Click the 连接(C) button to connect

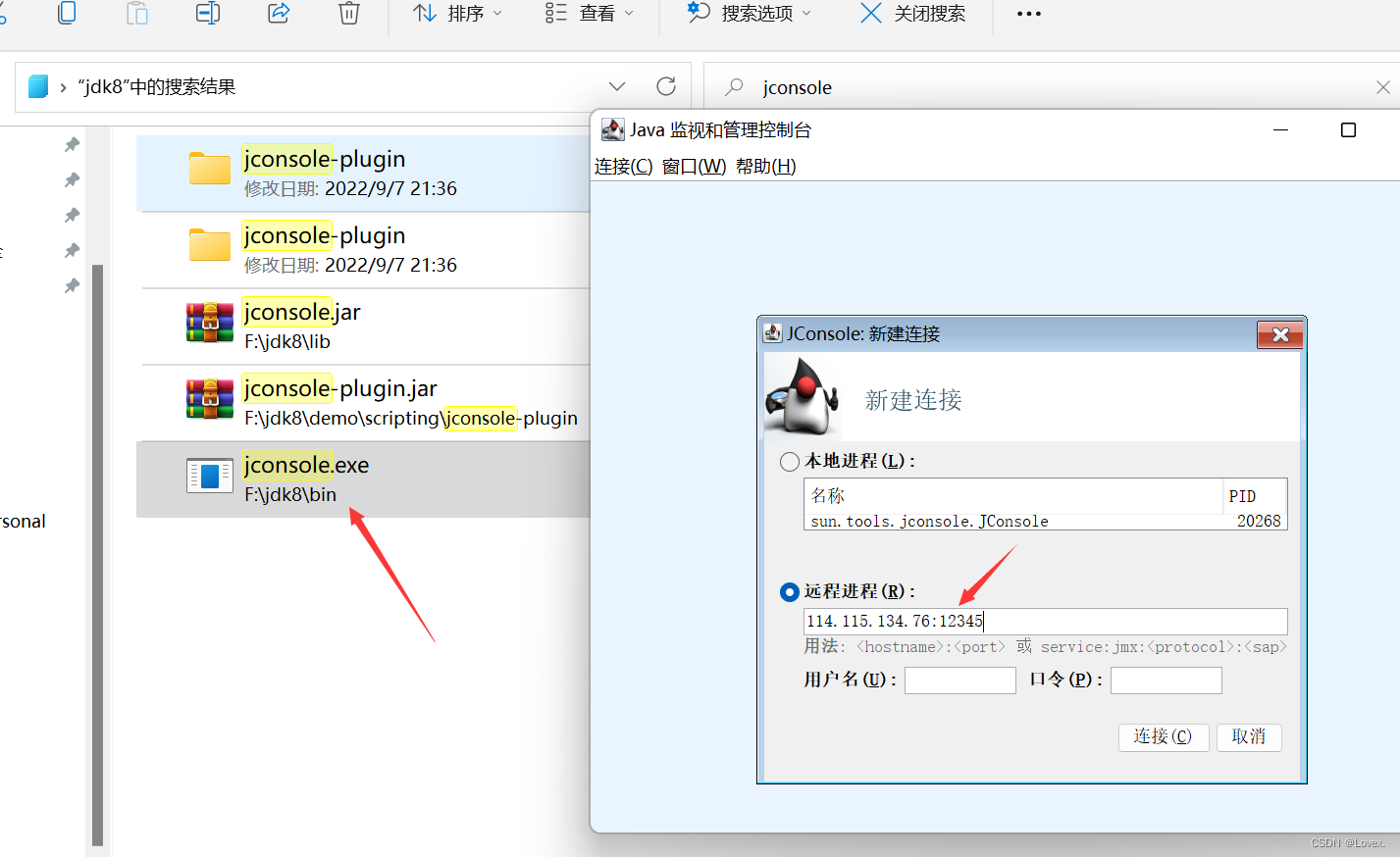tap(1164, 736)
